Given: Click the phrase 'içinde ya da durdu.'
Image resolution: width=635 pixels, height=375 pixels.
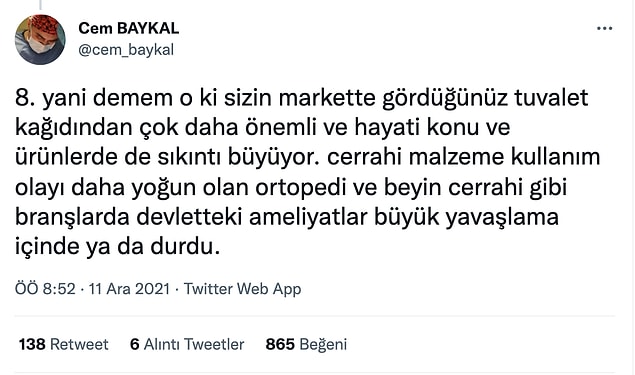Looking at the screenshot, I should [117, 247].
